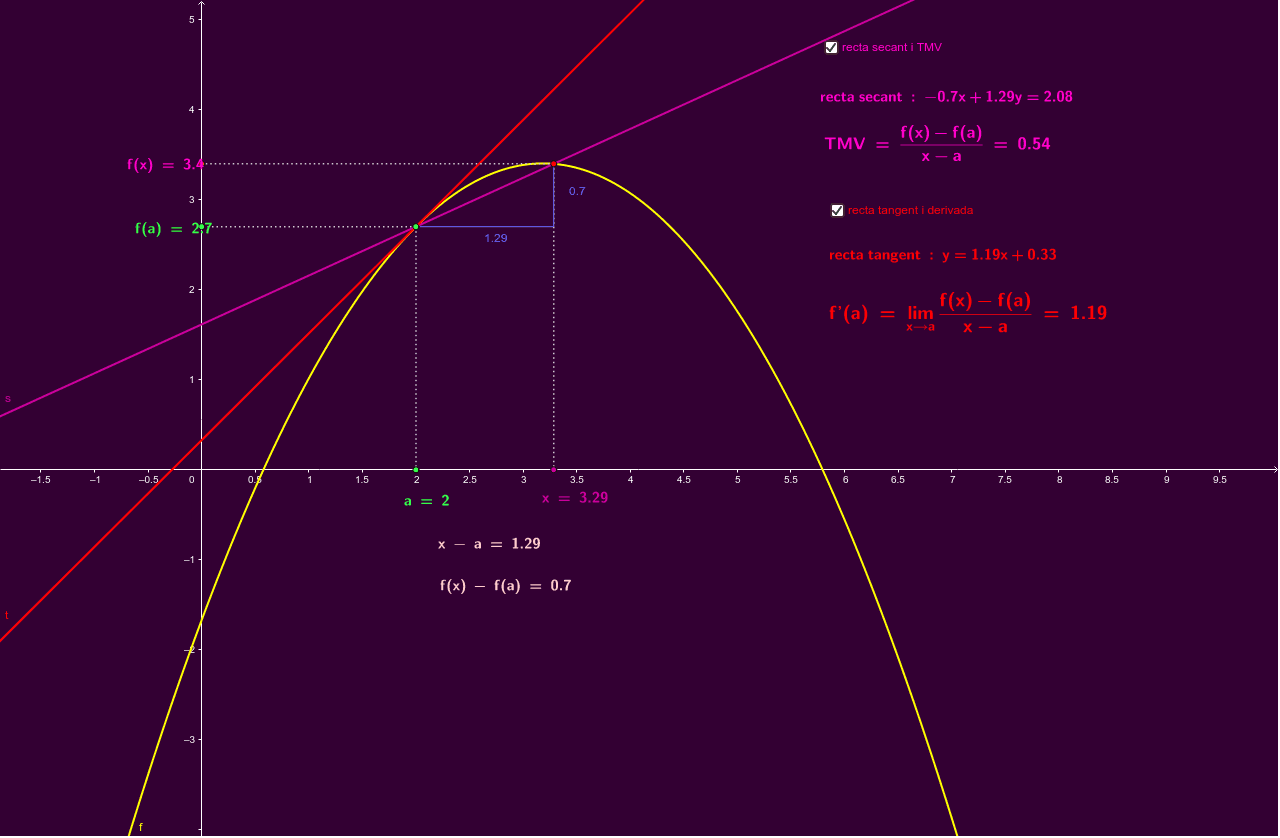Click the green point a on the x-axis
The height and width of the screenshot is (838, 1280).
(416, 469)
